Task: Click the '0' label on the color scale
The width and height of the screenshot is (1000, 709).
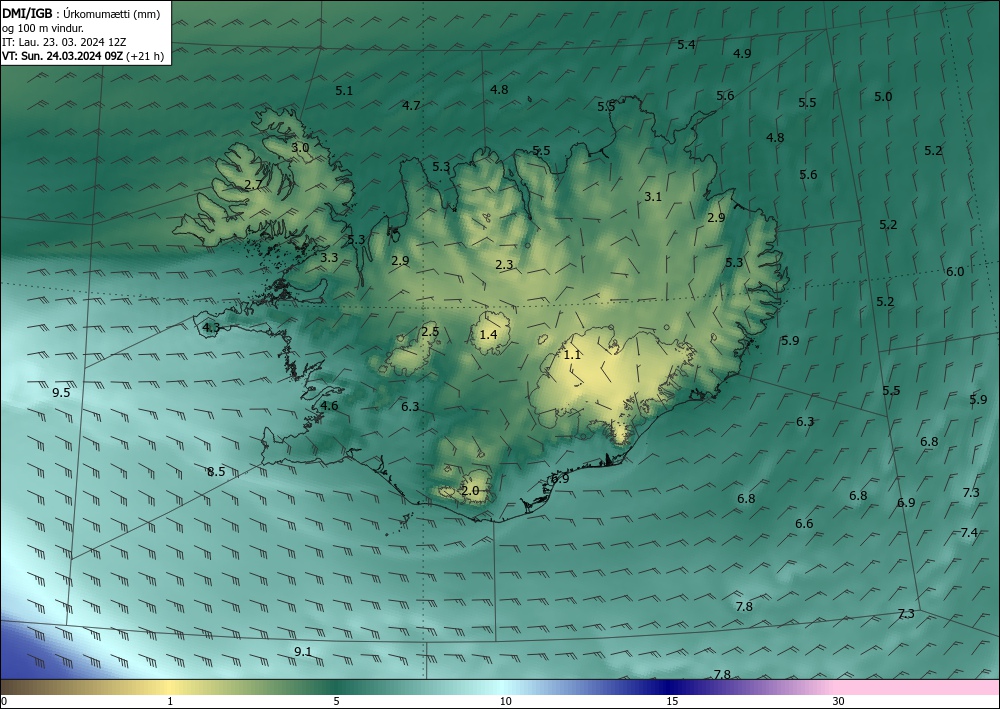Action: click(x=4, y=702)
